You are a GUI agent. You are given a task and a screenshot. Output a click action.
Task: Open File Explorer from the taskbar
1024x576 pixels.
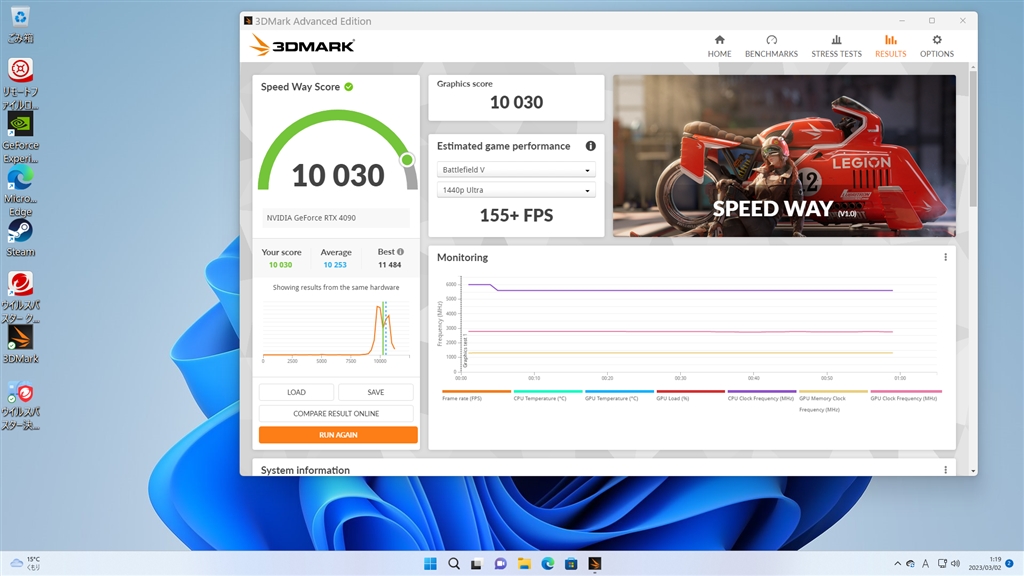[x=524, y=564]
